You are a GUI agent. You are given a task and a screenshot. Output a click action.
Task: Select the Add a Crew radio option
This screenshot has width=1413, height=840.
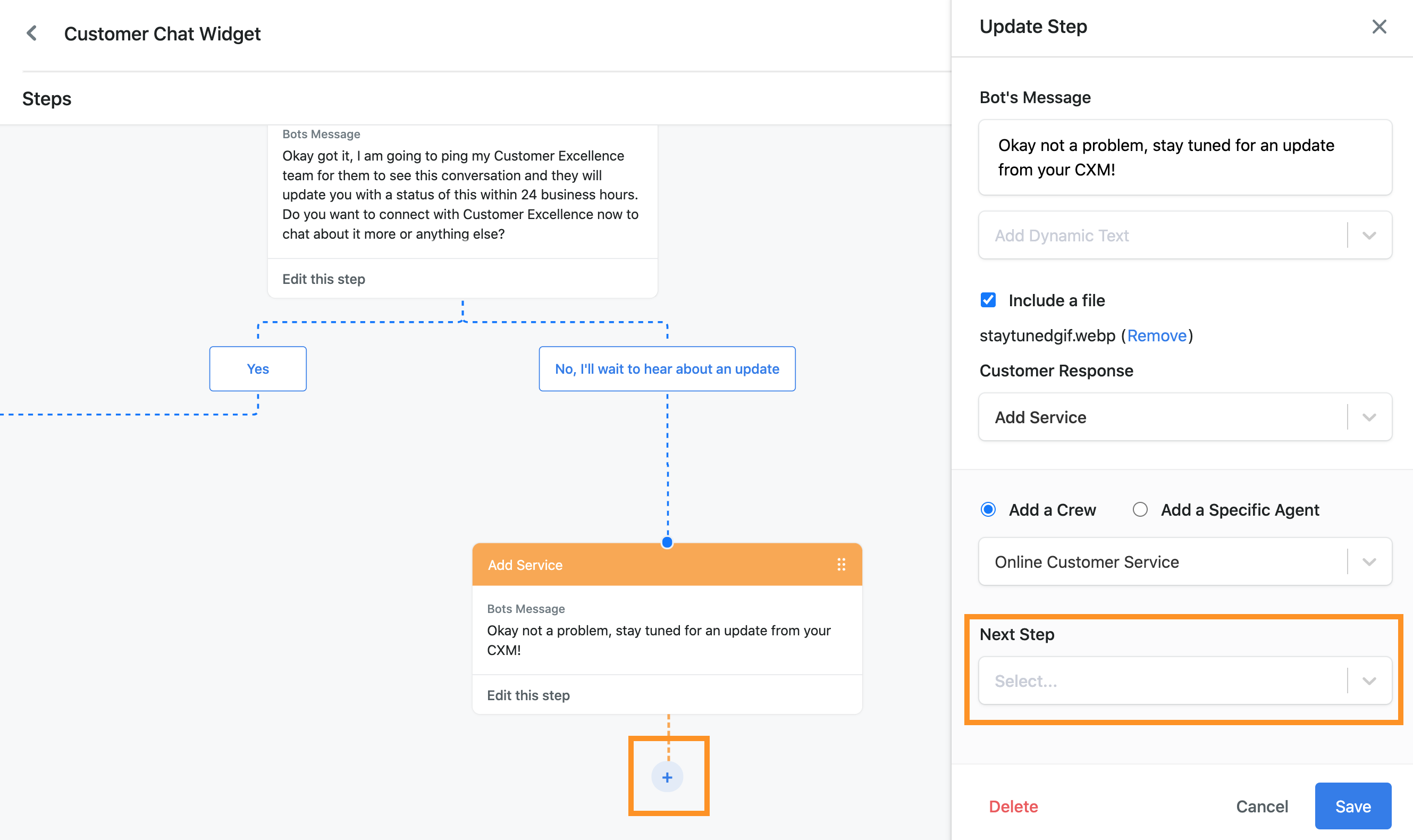[988, 509]
